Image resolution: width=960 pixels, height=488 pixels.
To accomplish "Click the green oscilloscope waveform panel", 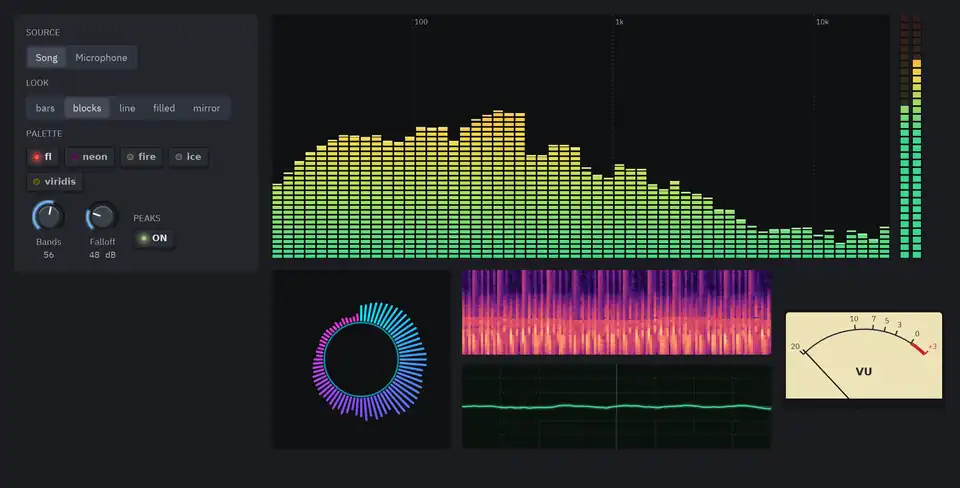I will (x=617, y=407).
